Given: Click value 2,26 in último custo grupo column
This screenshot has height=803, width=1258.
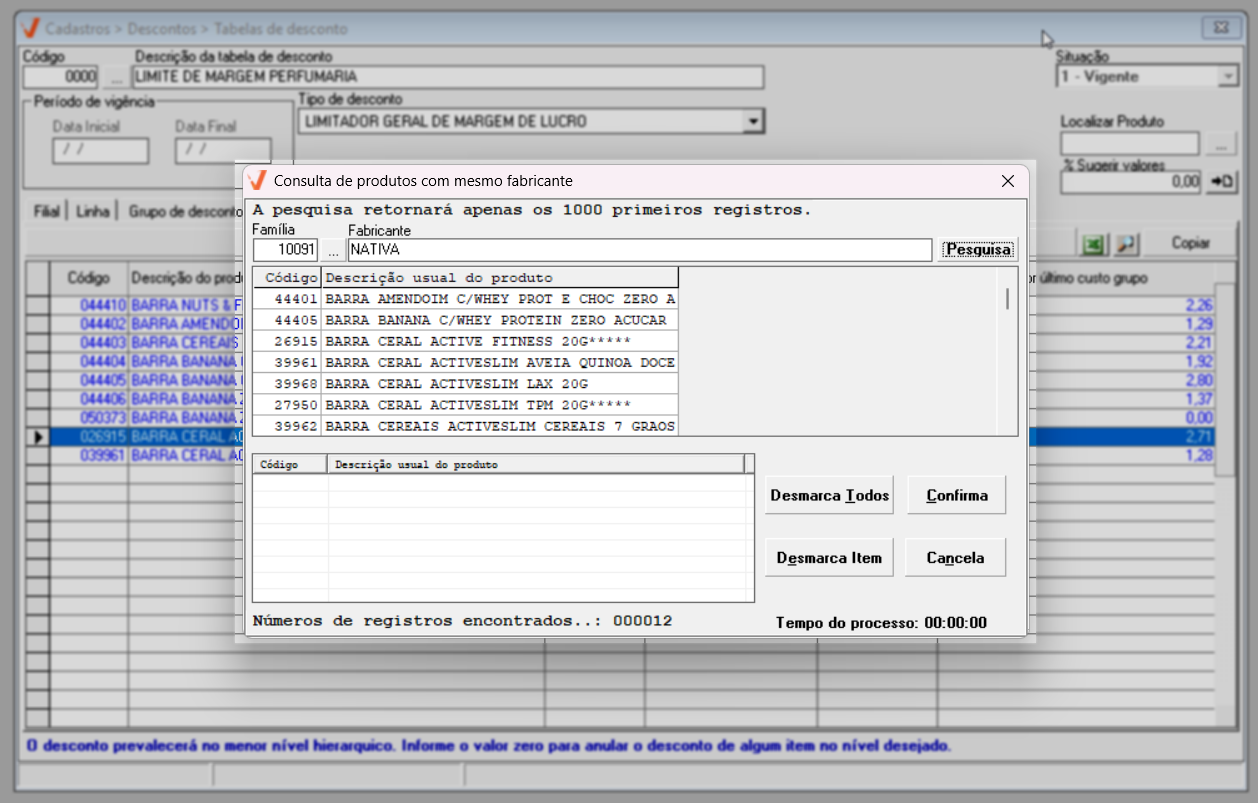Looking at the screenshot, I should [x=1198, y=305].
